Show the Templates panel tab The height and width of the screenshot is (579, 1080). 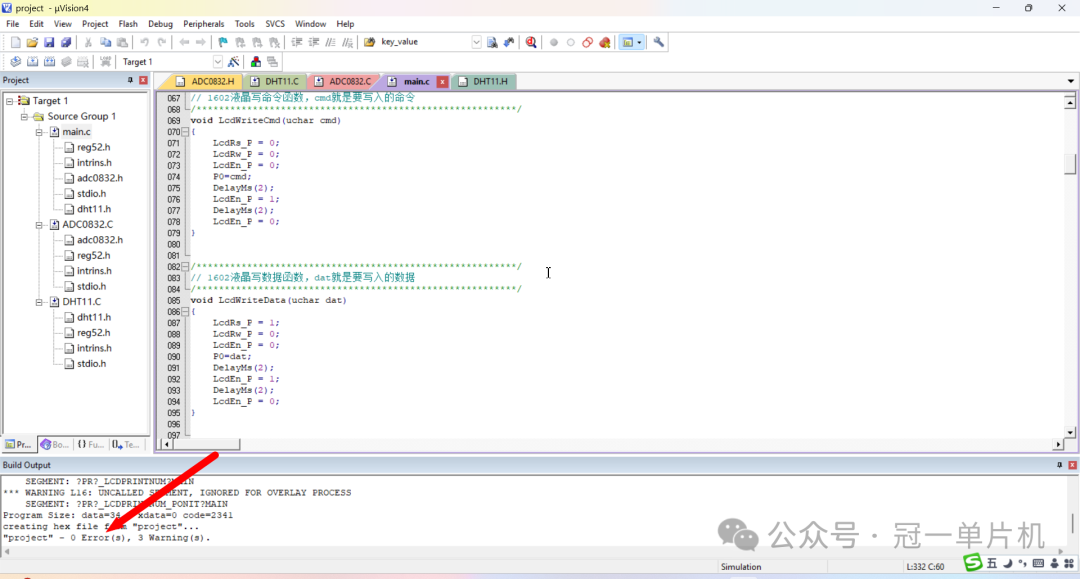coord(125,445)
